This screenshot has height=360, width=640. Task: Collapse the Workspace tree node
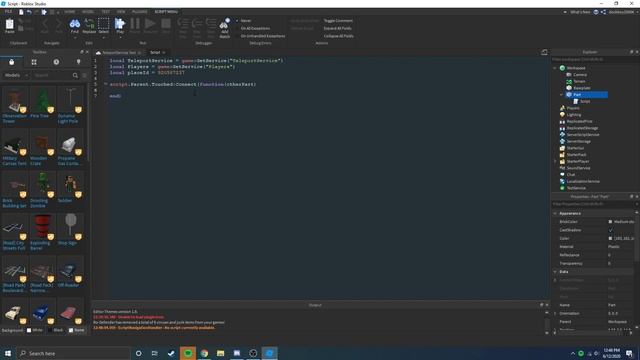pyautogui.click(x=555, y=68)
